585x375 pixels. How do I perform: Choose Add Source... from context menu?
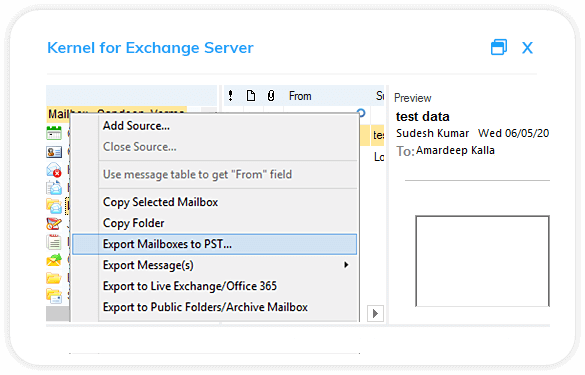pyautogui.click(x=215, y=126)
